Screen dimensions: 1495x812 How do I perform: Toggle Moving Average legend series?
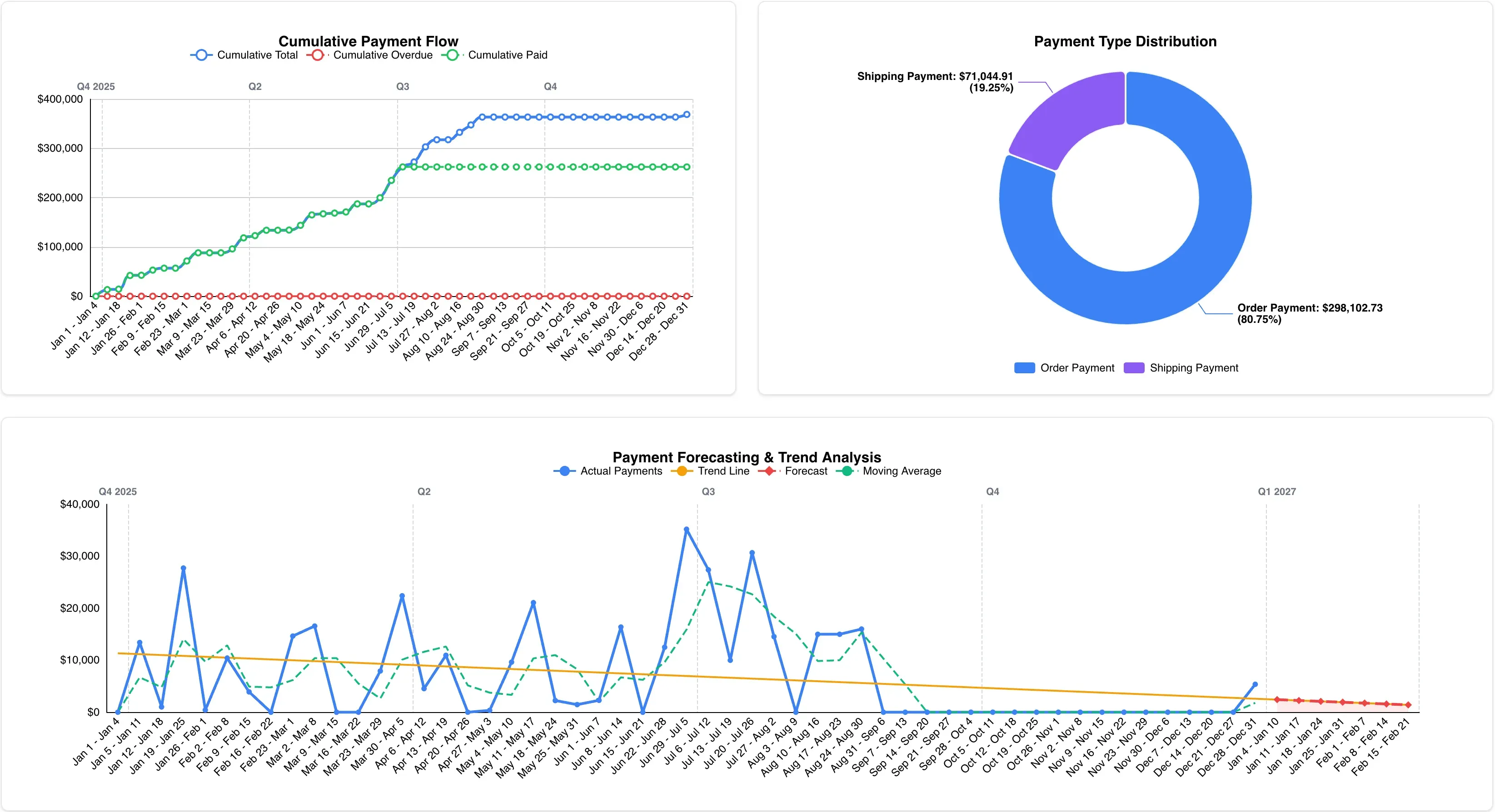tap(888, 471)
